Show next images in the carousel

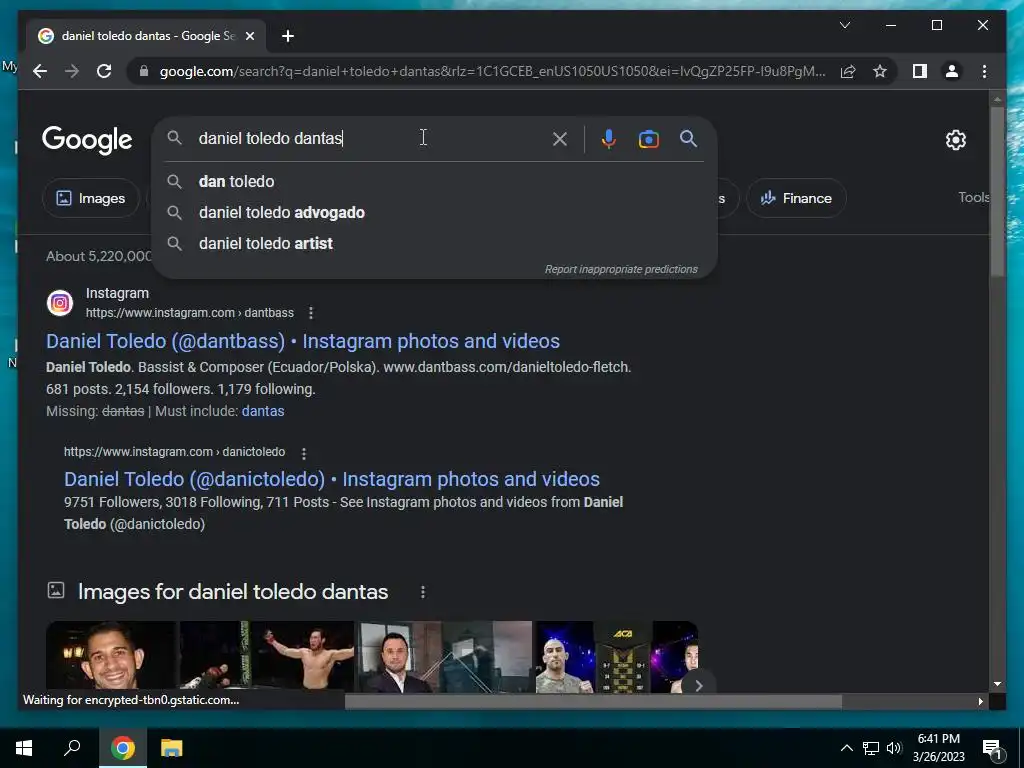(x=698, y=685)
